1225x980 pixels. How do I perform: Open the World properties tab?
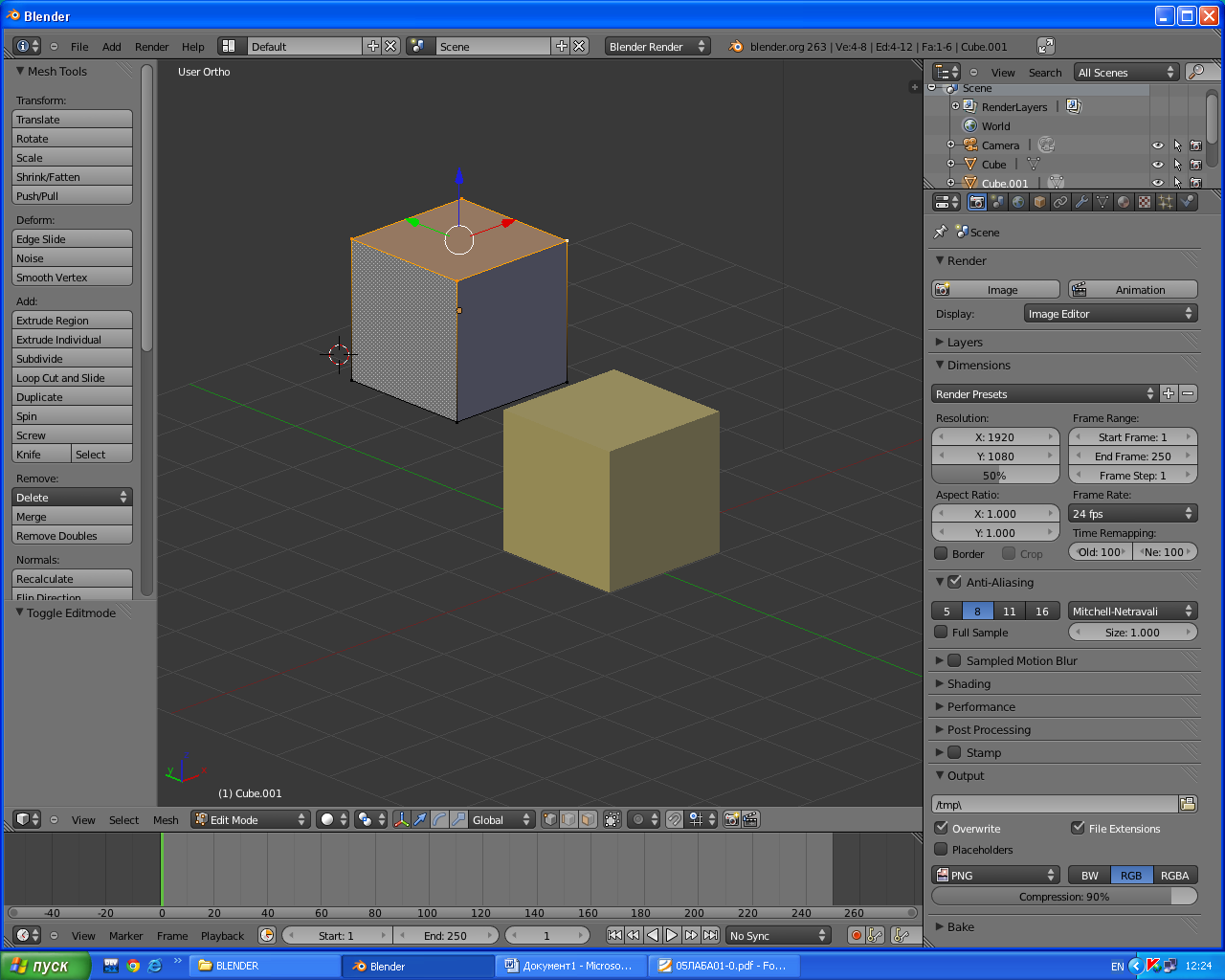pyautogui.click(x=1018, y=202)
